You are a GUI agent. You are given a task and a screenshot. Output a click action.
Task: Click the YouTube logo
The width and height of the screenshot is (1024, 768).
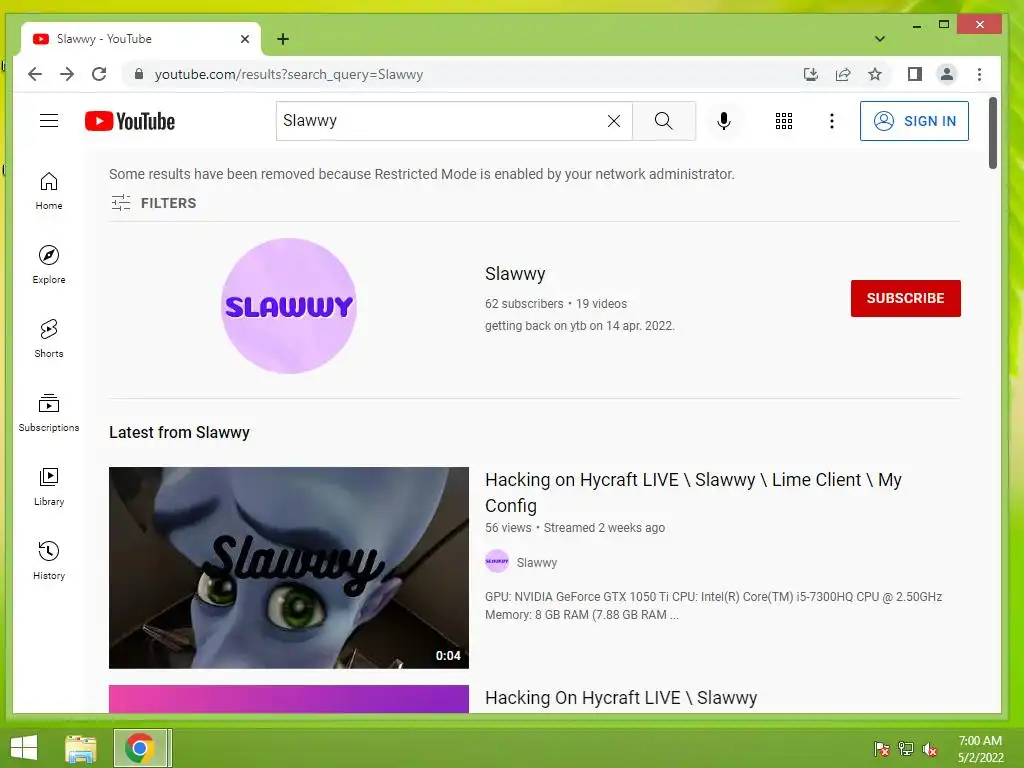coord(130,121)
